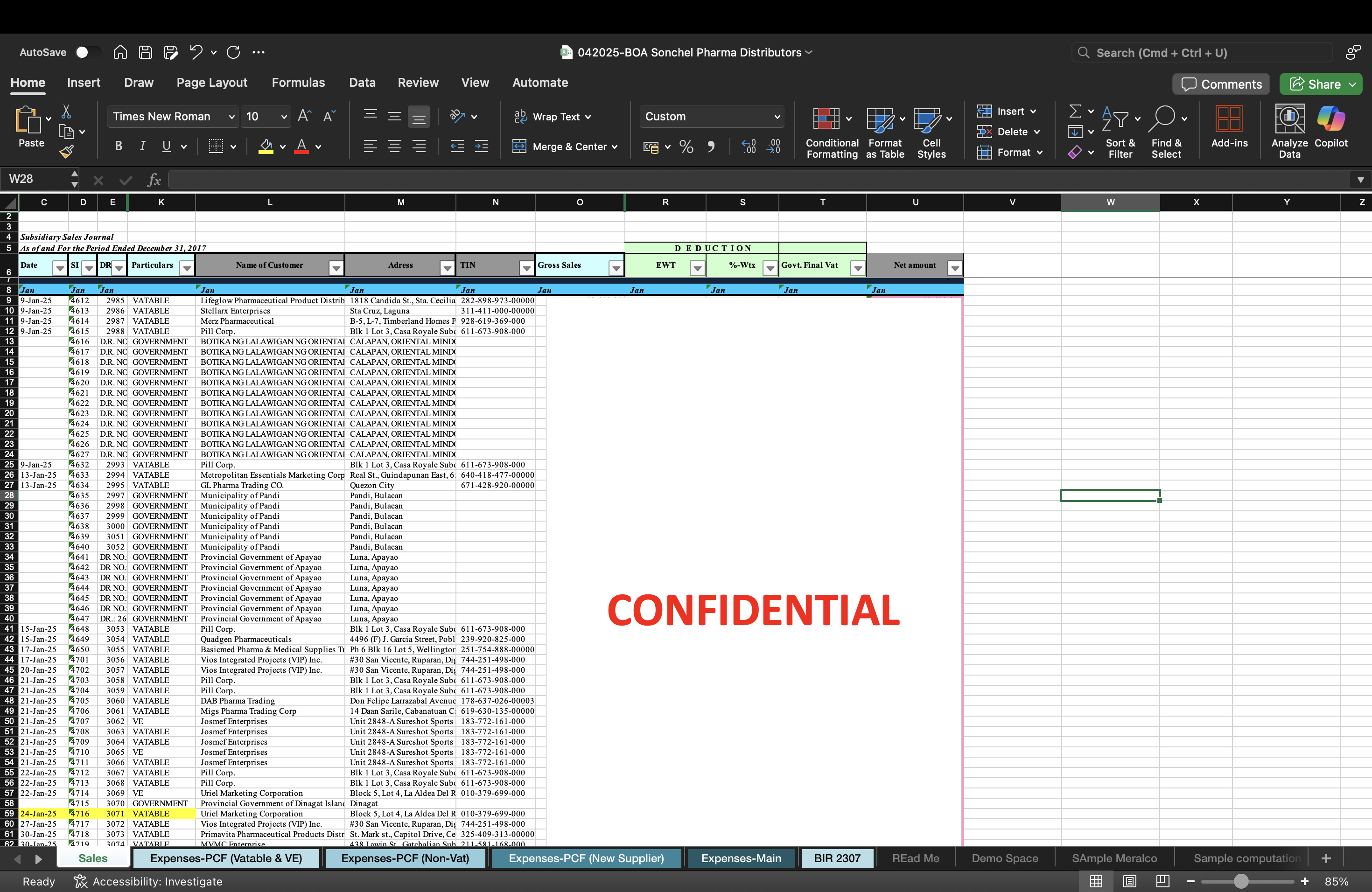Add a new sheet with plus button

pyautogui.click(x=1326, y=858)
